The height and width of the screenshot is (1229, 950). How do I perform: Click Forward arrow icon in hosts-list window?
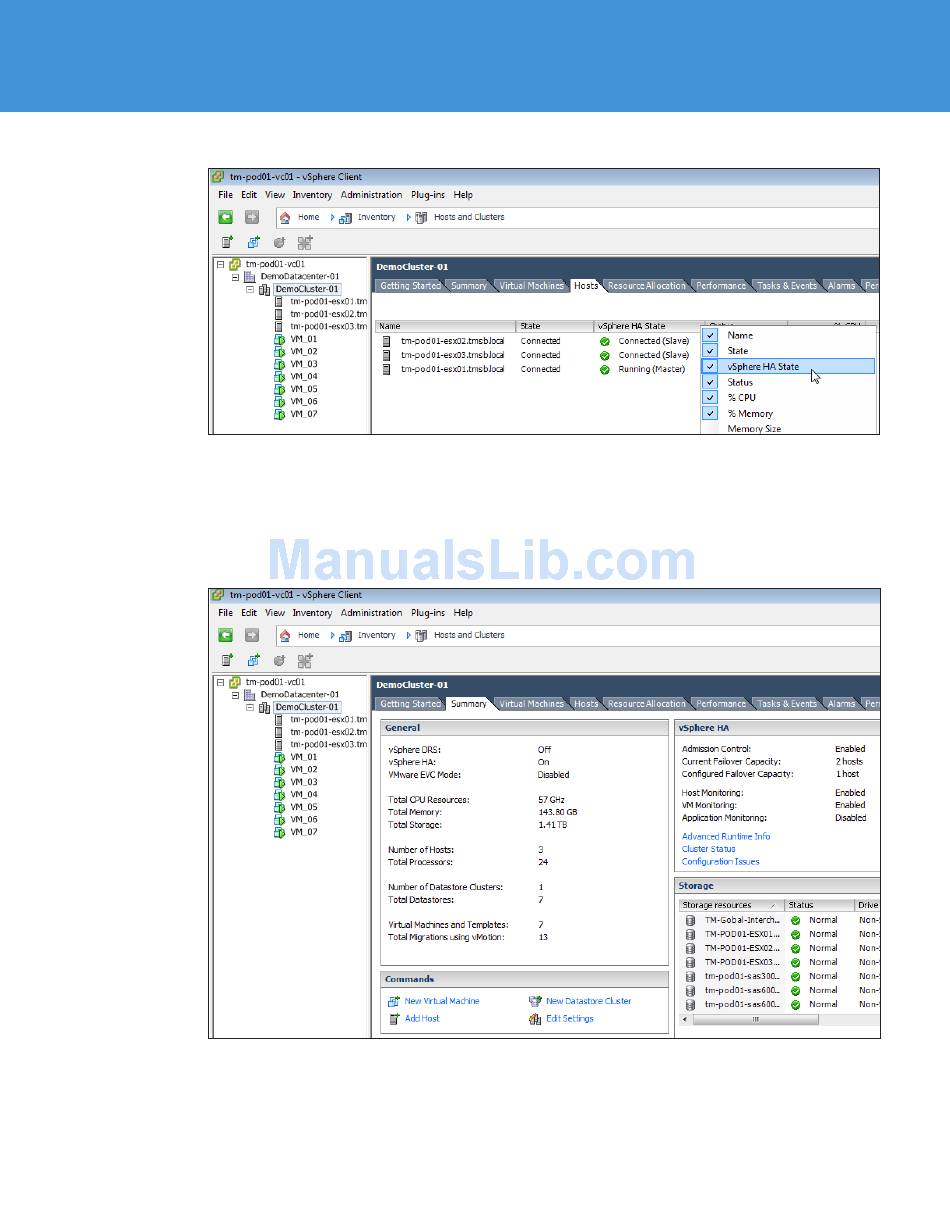coord(252,217)
